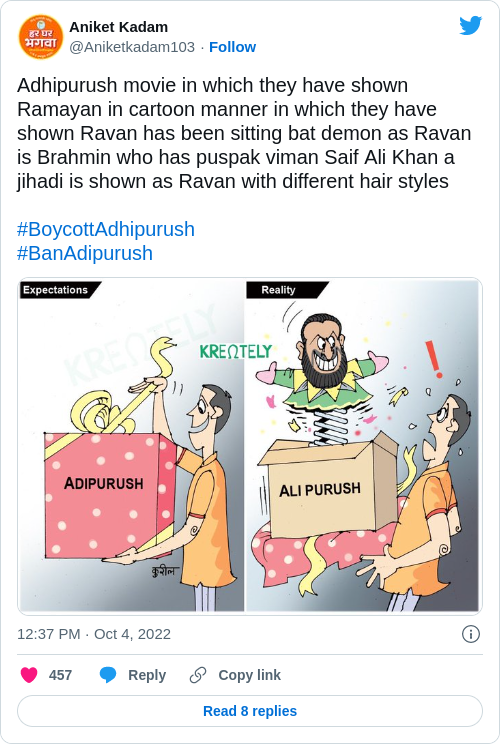Screen dimensions: 500x744
Task: Click the Twitter bird logo icon
Action: tap(471, 26)
